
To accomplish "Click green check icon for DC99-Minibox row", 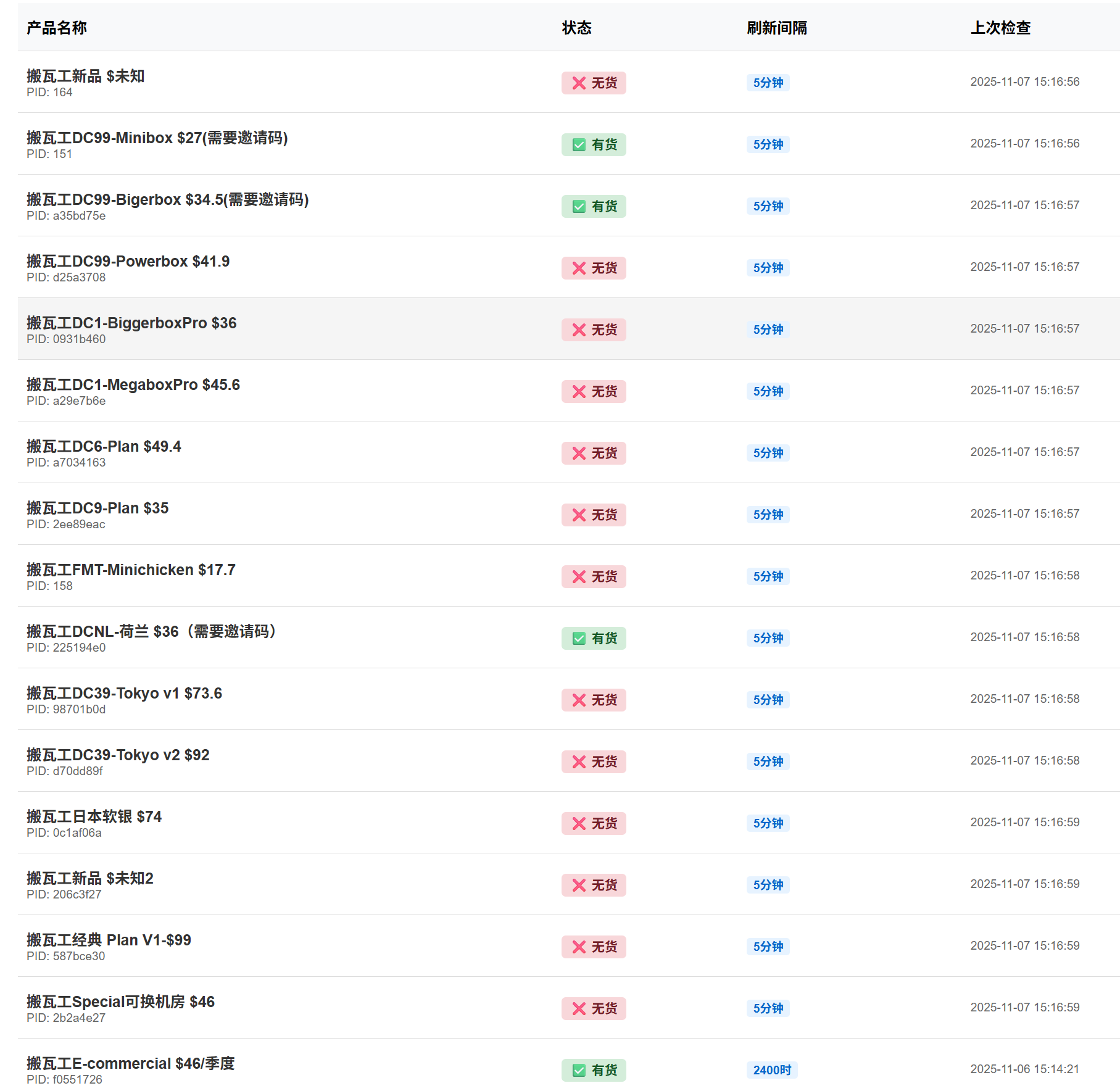I will click(x=578, y=145).
